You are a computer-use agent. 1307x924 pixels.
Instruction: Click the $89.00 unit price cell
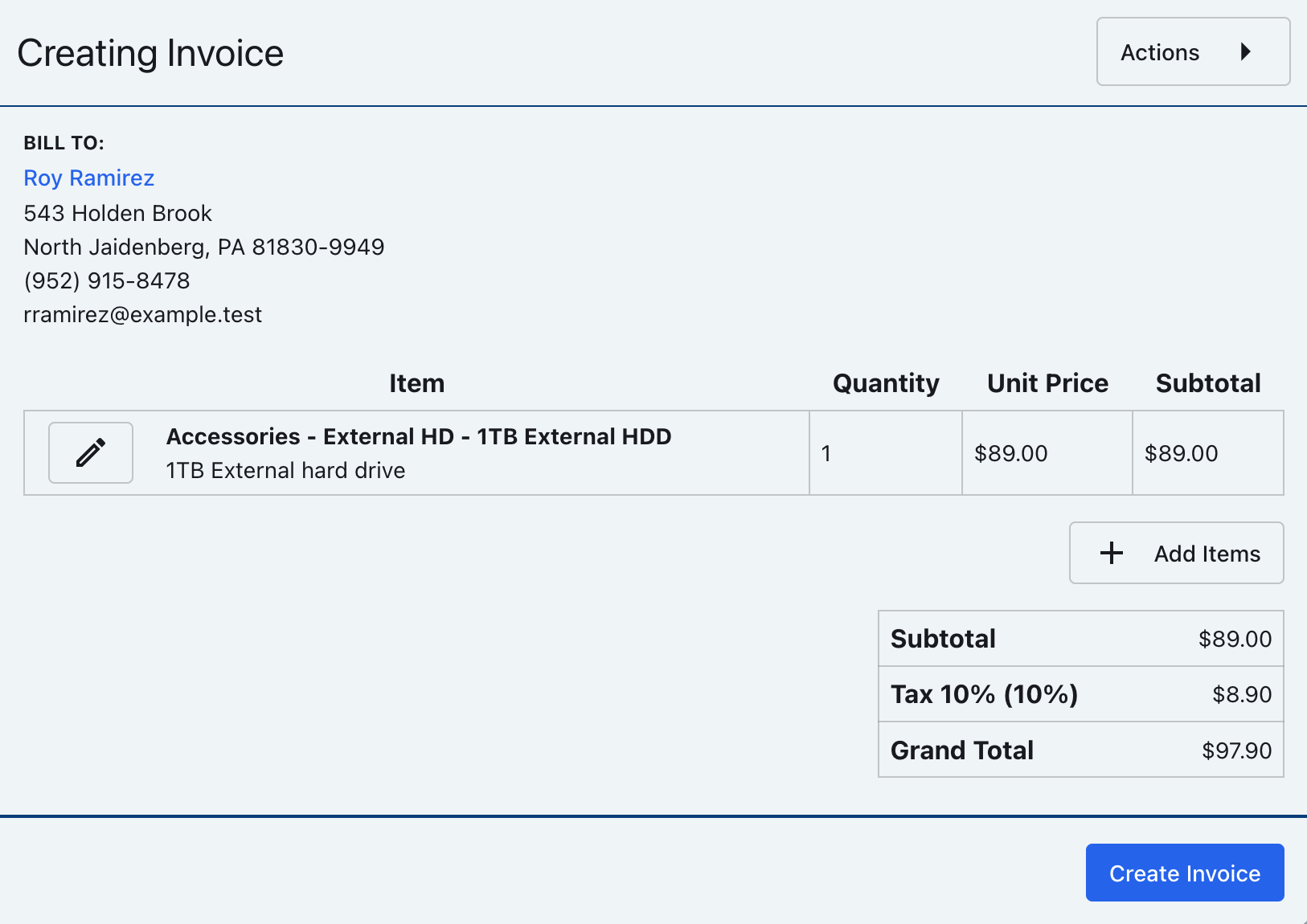pos(1047,453)
